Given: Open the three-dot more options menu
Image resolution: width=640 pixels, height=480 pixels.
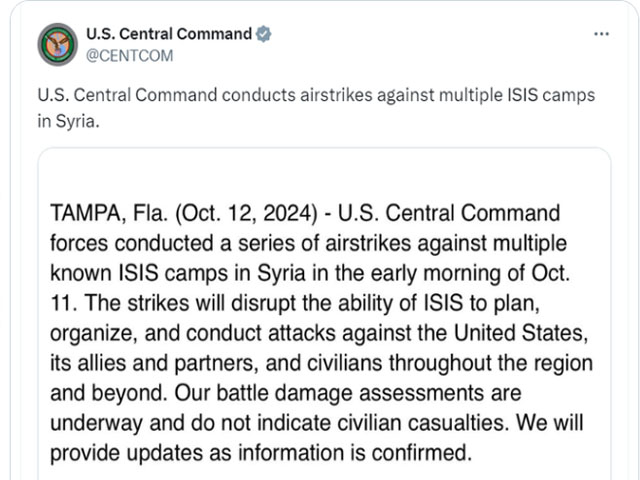Looking at the screenshot, I should (x=601, y=34).
